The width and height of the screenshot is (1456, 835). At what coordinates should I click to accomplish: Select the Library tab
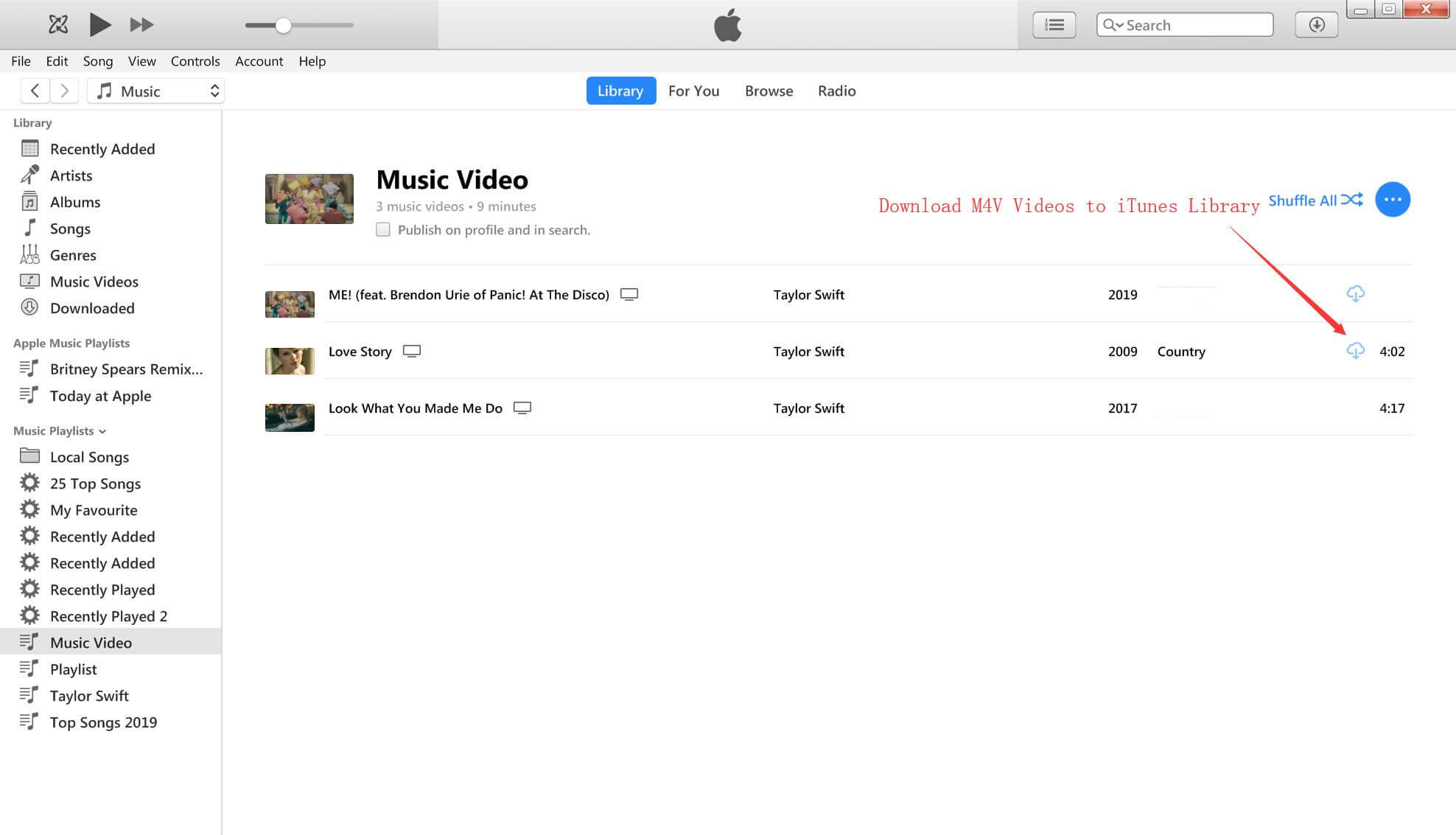point(619,90)
